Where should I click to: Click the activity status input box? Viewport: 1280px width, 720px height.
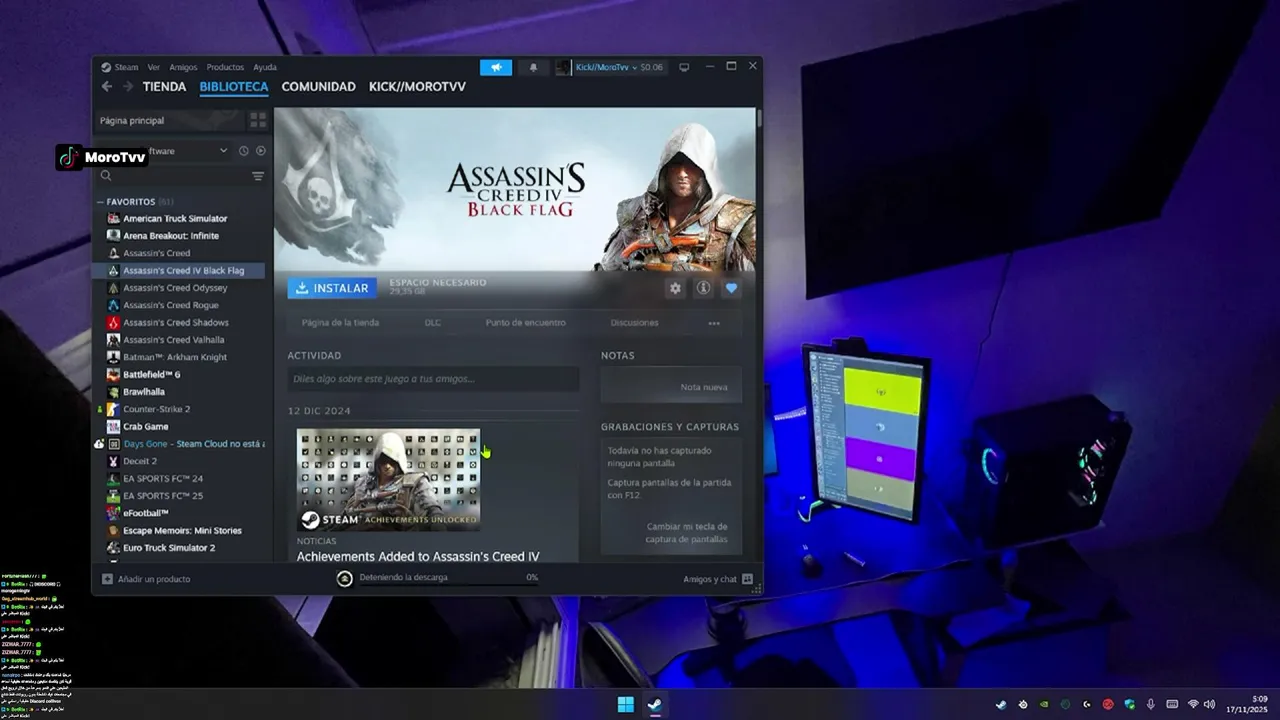tap(433, 379)
